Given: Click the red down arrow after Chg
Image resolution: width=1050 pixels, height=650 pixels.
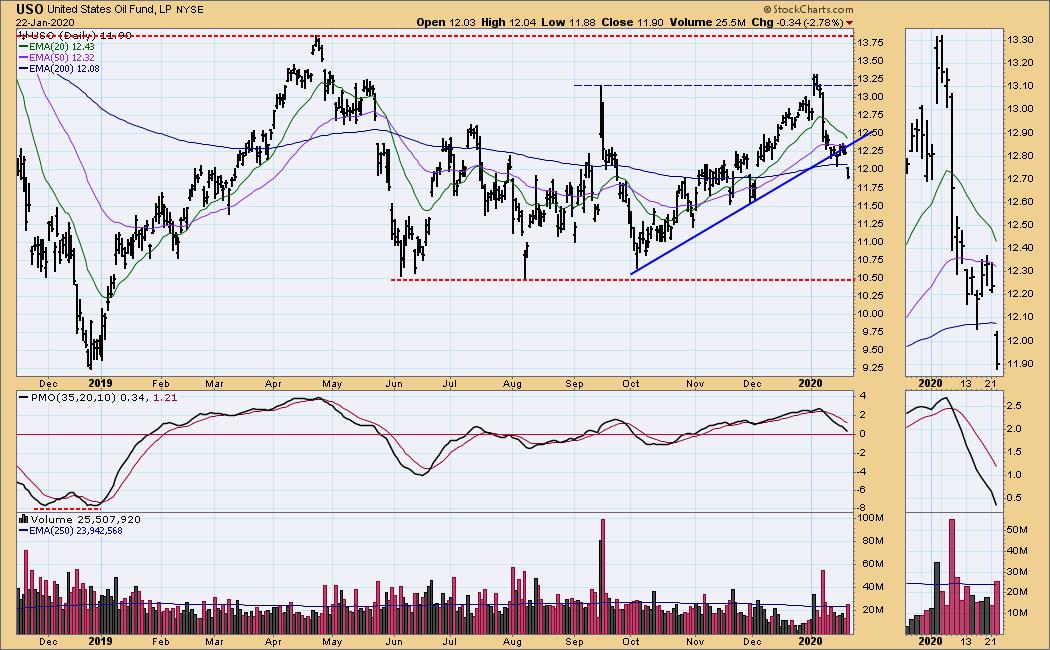Looking at the screenshot, I should pos(850,23).
